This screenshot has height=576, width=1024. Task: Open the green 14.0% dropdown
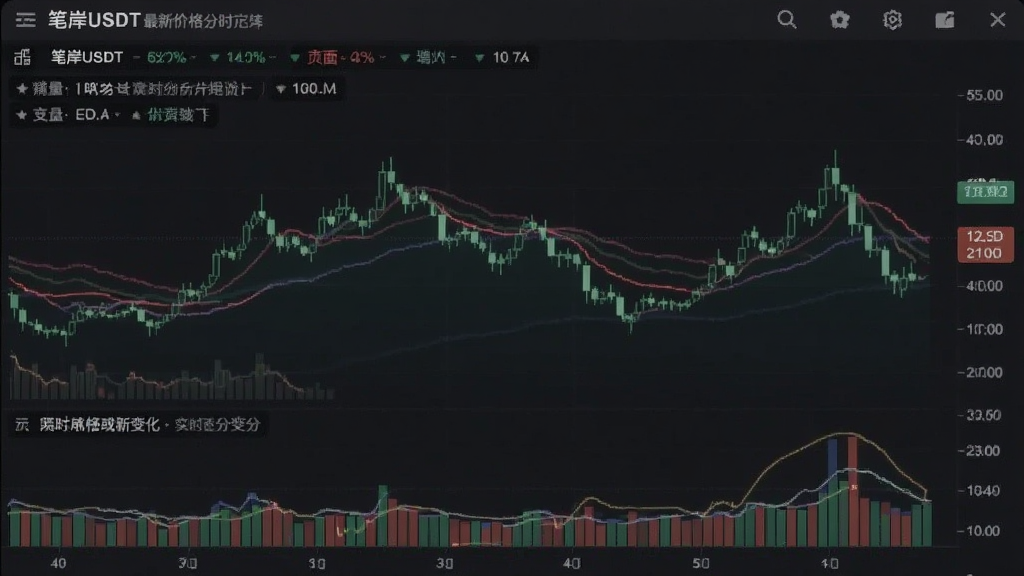point(243,57)
